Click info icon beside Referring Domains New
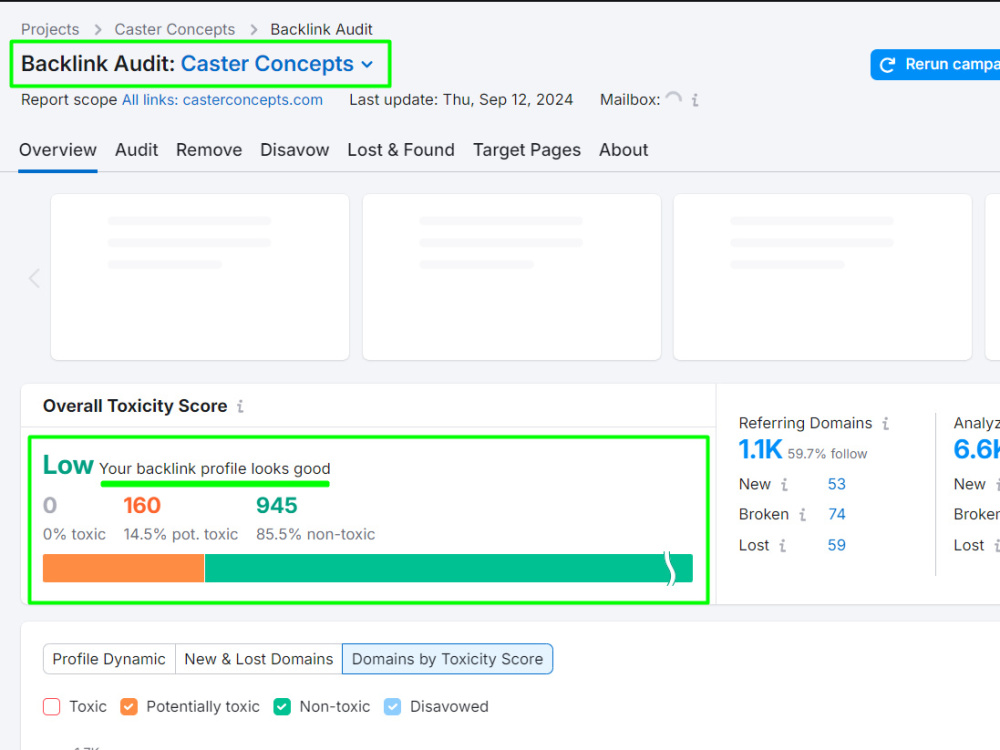1000x750 pixels. [x=784, y=485]
